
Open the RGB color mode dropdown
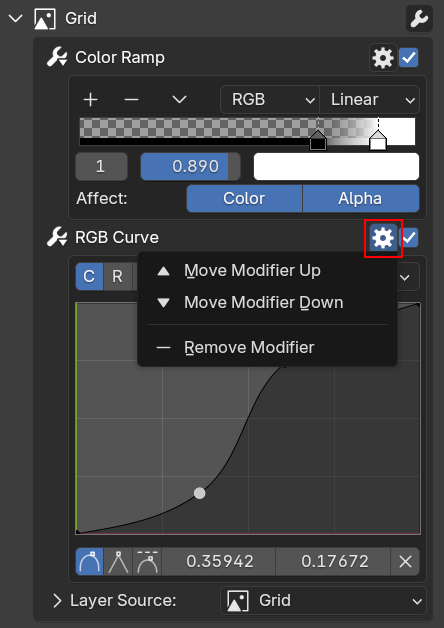pos(270,99)
